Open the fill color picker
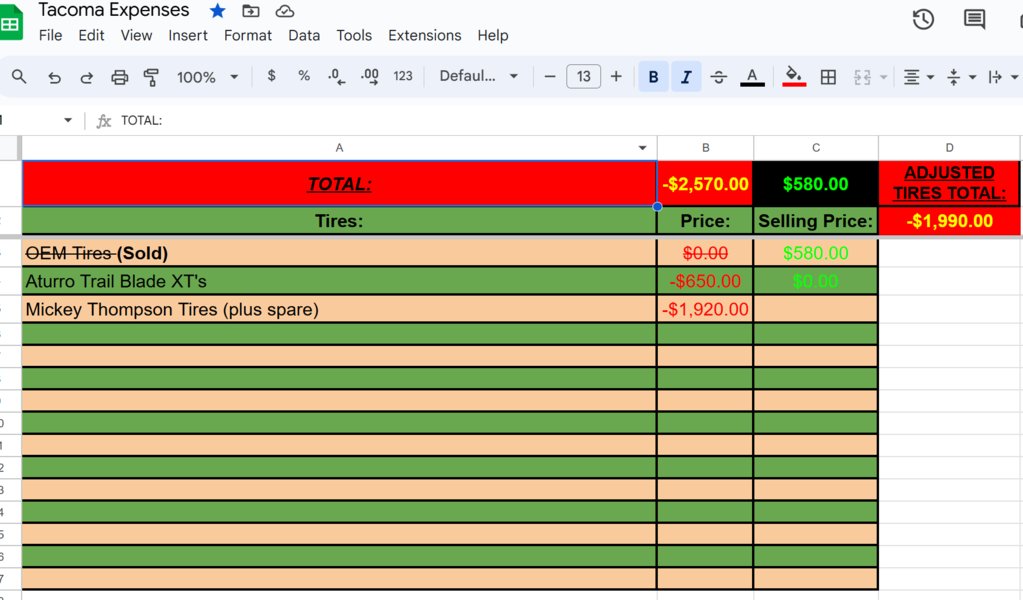The image size is (1023, 600). pyautogui.click(x=793, y=76)
